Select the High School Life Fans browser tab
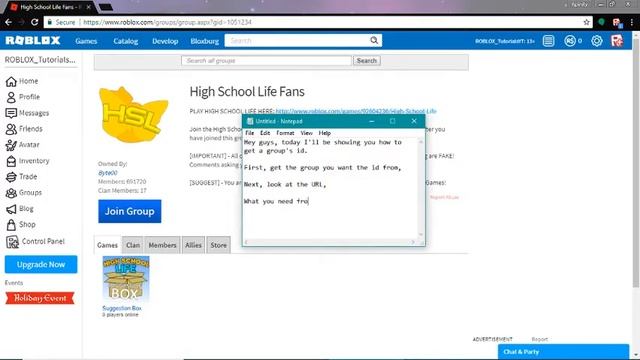The width and height of the screenshot is (640, 360). tap(51, 7)
